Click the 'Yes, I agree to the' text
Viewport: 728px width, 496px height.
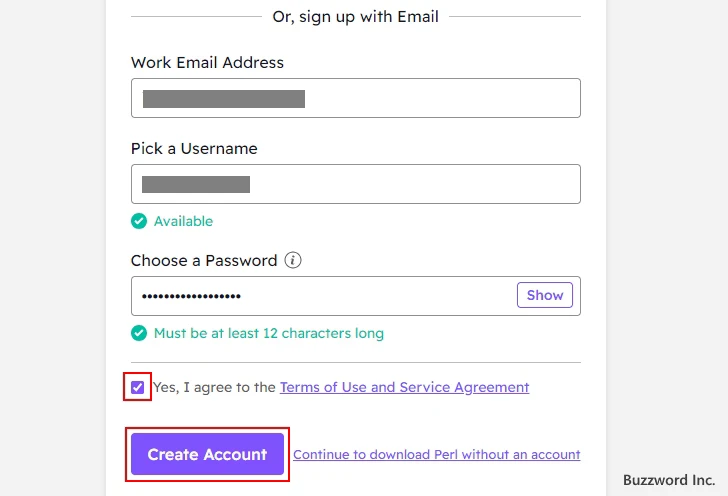coord(214,387)
